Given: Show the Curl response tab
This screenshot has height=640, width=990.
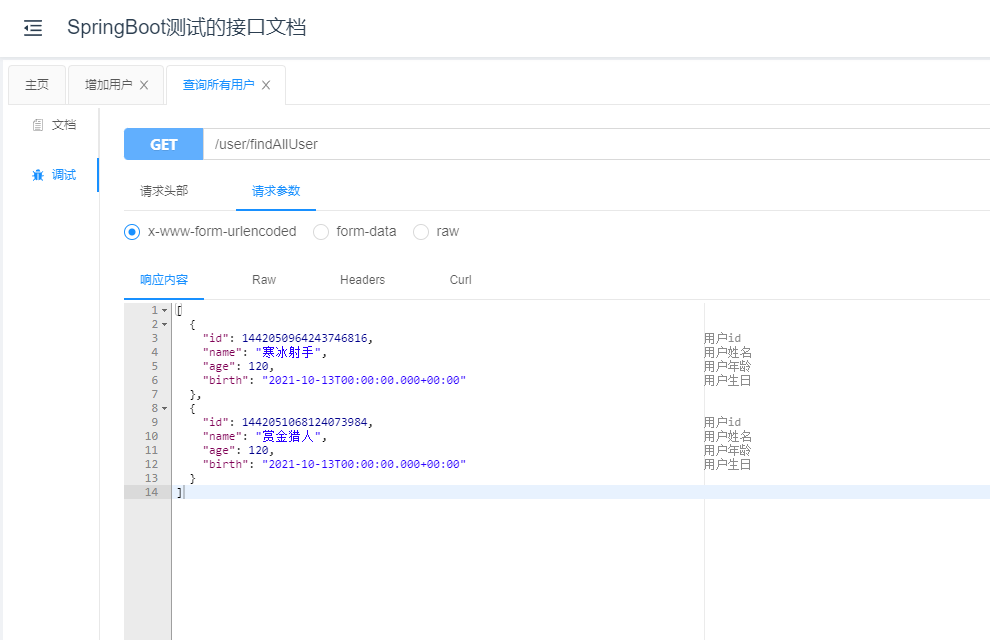Looking at the screenshot, I should click(x=460, y=280).
